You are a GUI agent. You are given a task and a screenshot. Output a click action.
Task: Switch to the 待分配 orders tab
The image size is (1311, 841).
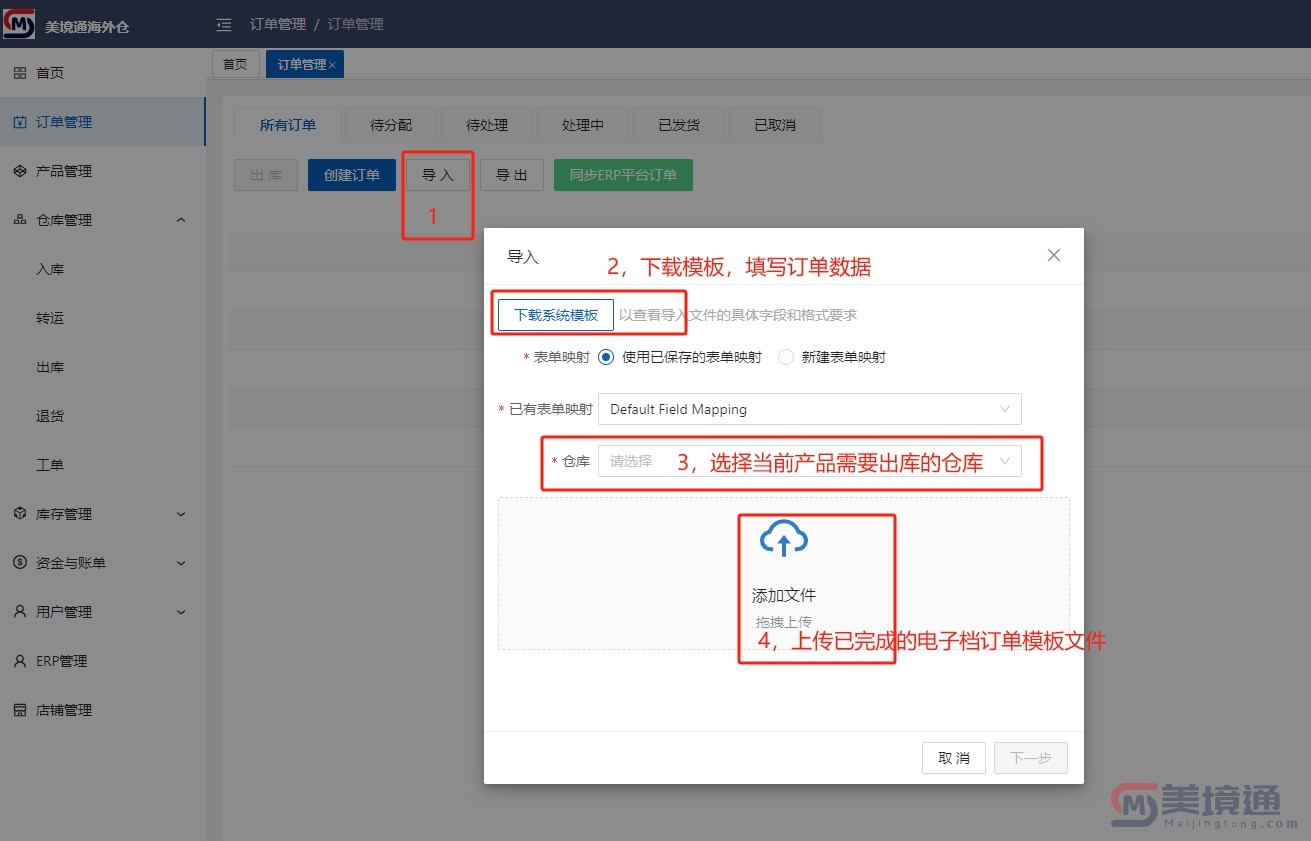click(391, 125)
